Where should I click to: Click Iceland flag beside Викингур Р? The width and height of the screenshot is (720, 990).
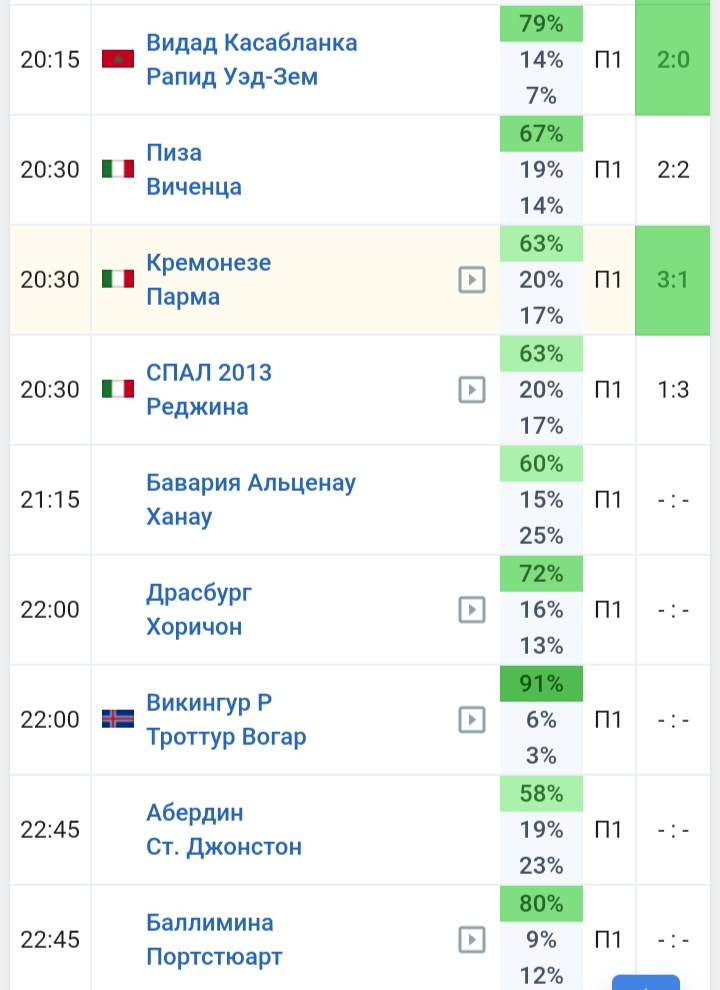pos(118,720)
